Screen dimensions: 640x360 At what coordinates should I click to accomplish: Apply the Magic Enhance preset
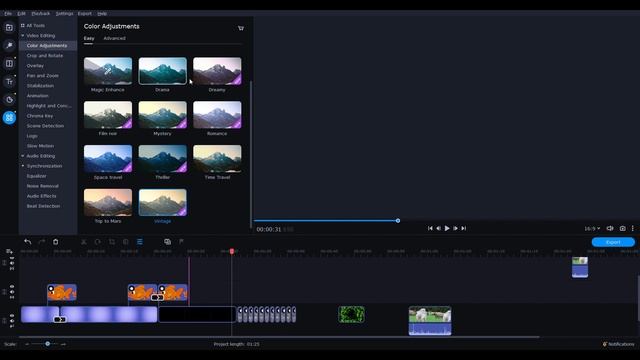pyautogui.click(x=108, y=71)
